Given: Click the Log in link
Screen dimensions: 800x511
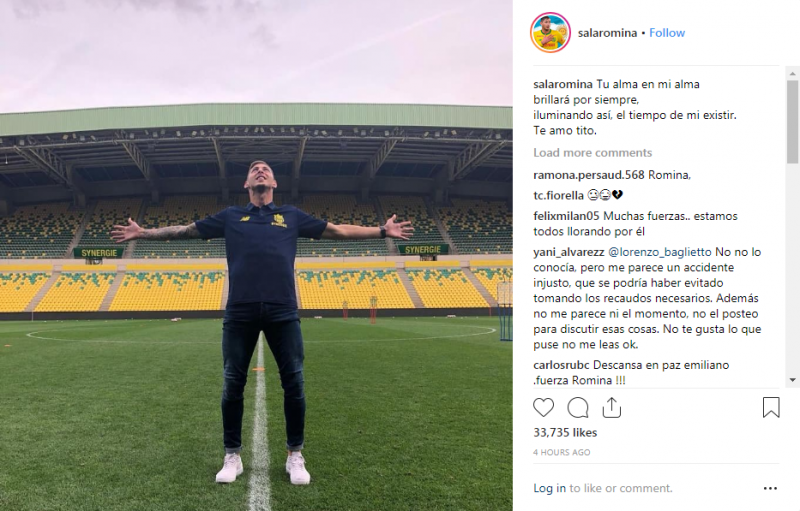Looking at the screenshot, I should point(549,488).
